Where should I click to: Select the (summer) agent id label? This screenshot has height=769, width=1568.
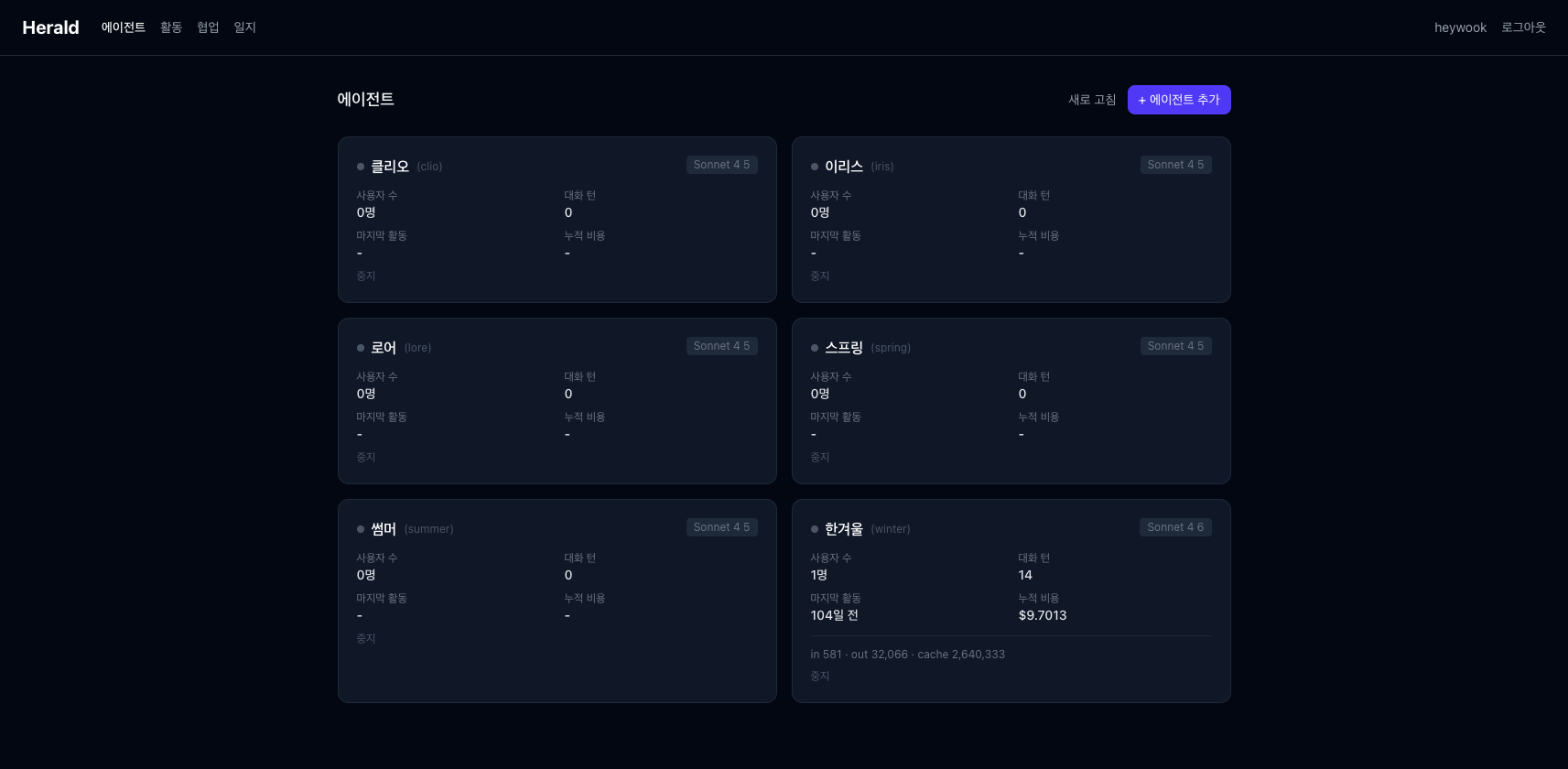428,529
